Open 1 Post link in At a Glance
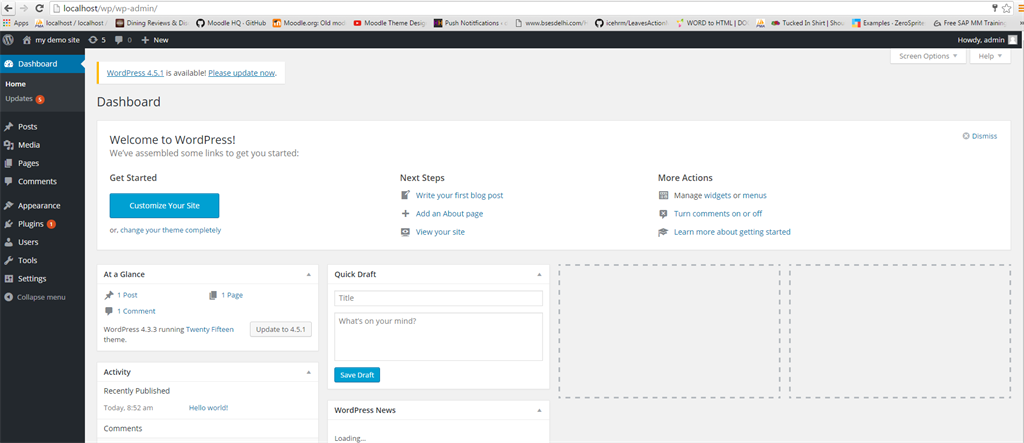The width and height of the screenshot is (1024, 443). [x=127, y=295]
